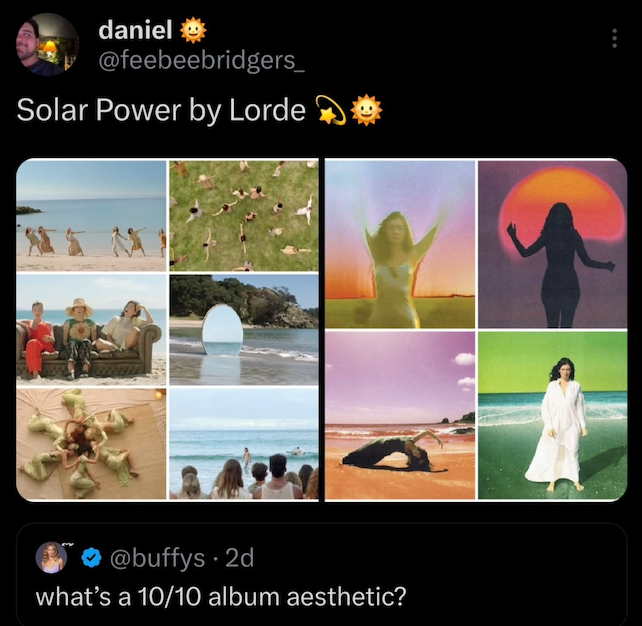
Task: Click daniel's profile avatar picture
Action: tap(47, 44)
